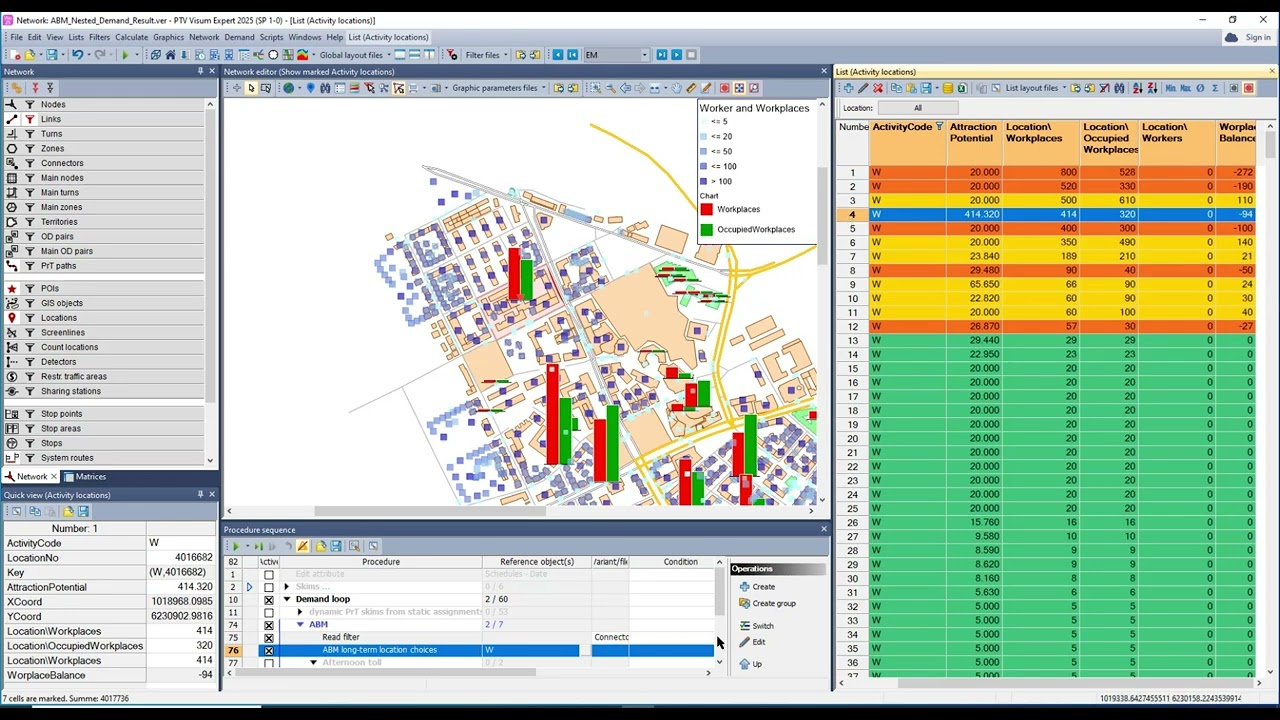Toggle the Active checkbox for Edit attribute row
The width and height of the screenshot is (1280, 720).
[268, 574]
